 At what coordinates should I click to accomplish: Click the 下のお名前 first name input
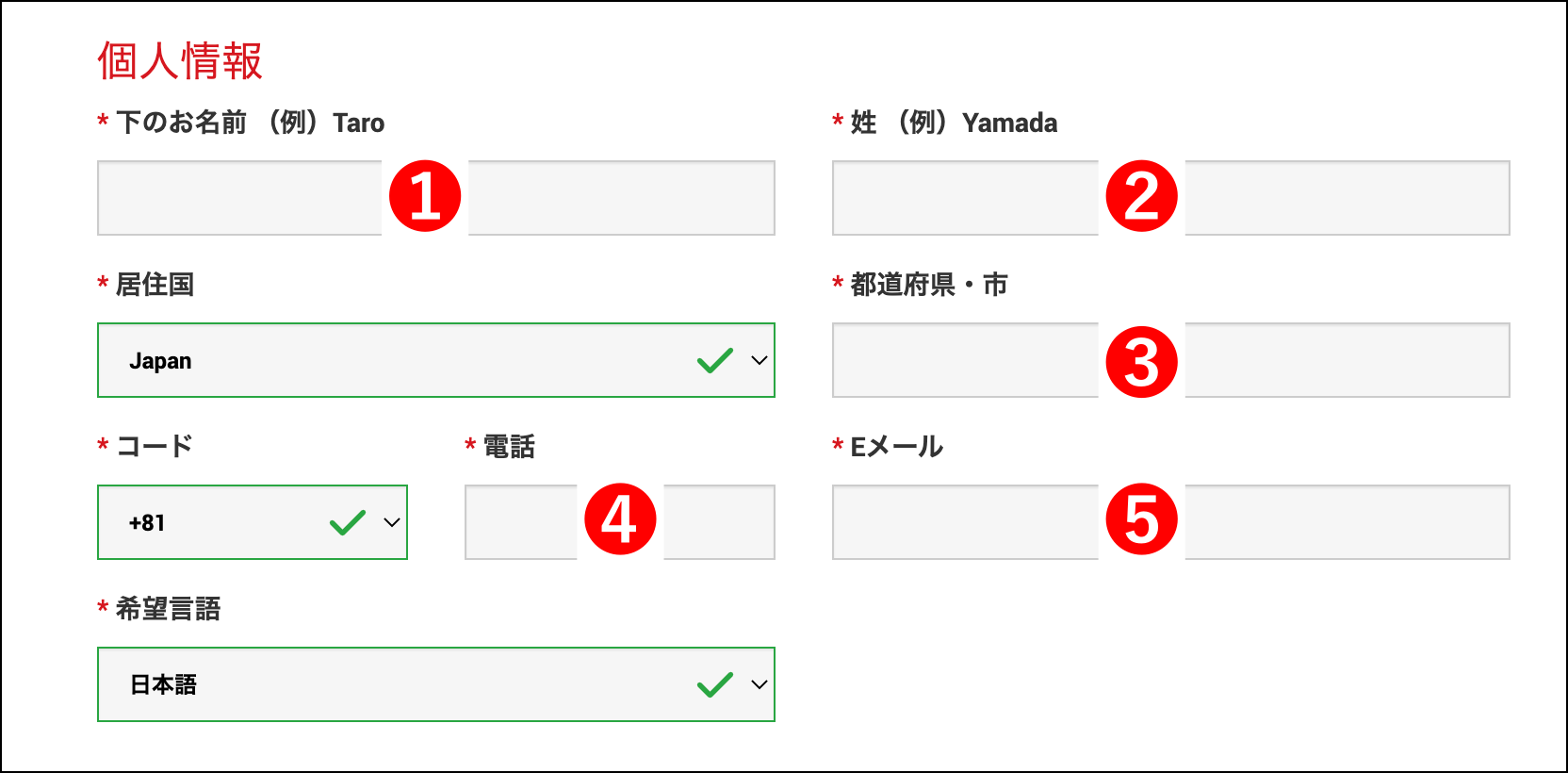236,197
